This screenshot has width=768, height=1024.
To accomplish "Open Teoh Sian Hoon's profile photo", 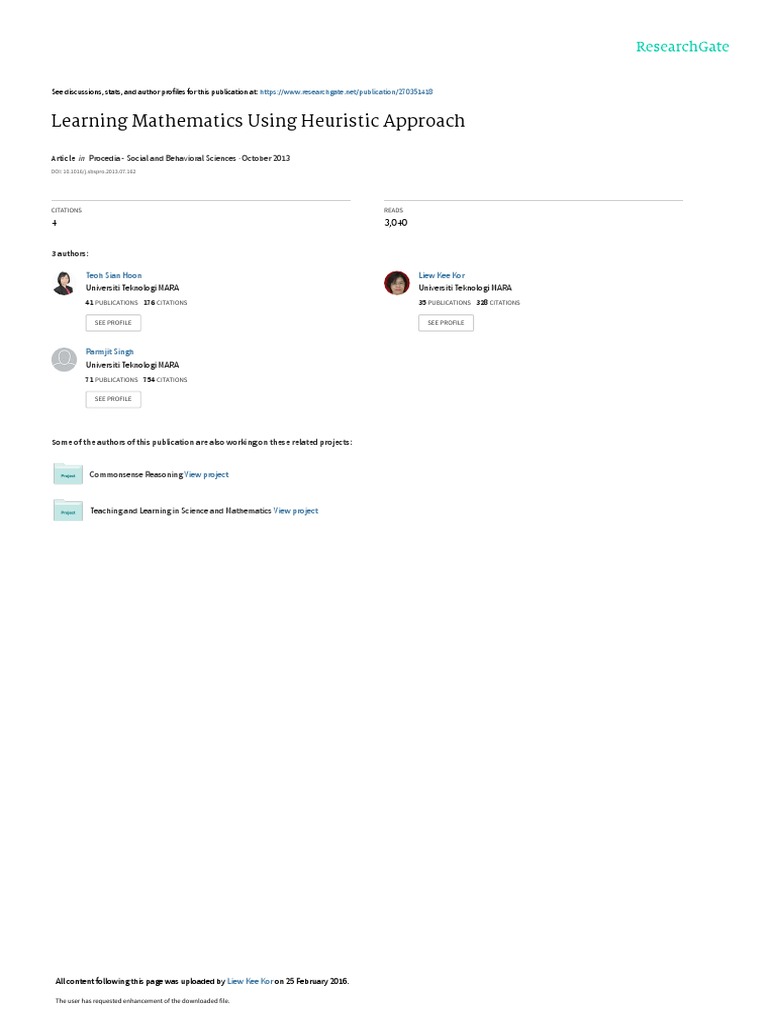I will tap(64, 283).
